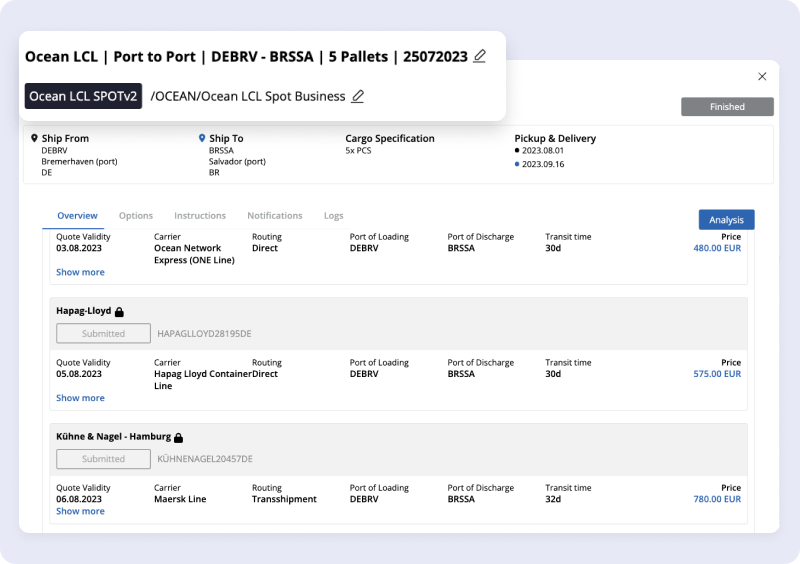Click the Kühne & Nagel - Hamburg heading
This screenshot has width=800, height=564.
(x=113, y=436)
